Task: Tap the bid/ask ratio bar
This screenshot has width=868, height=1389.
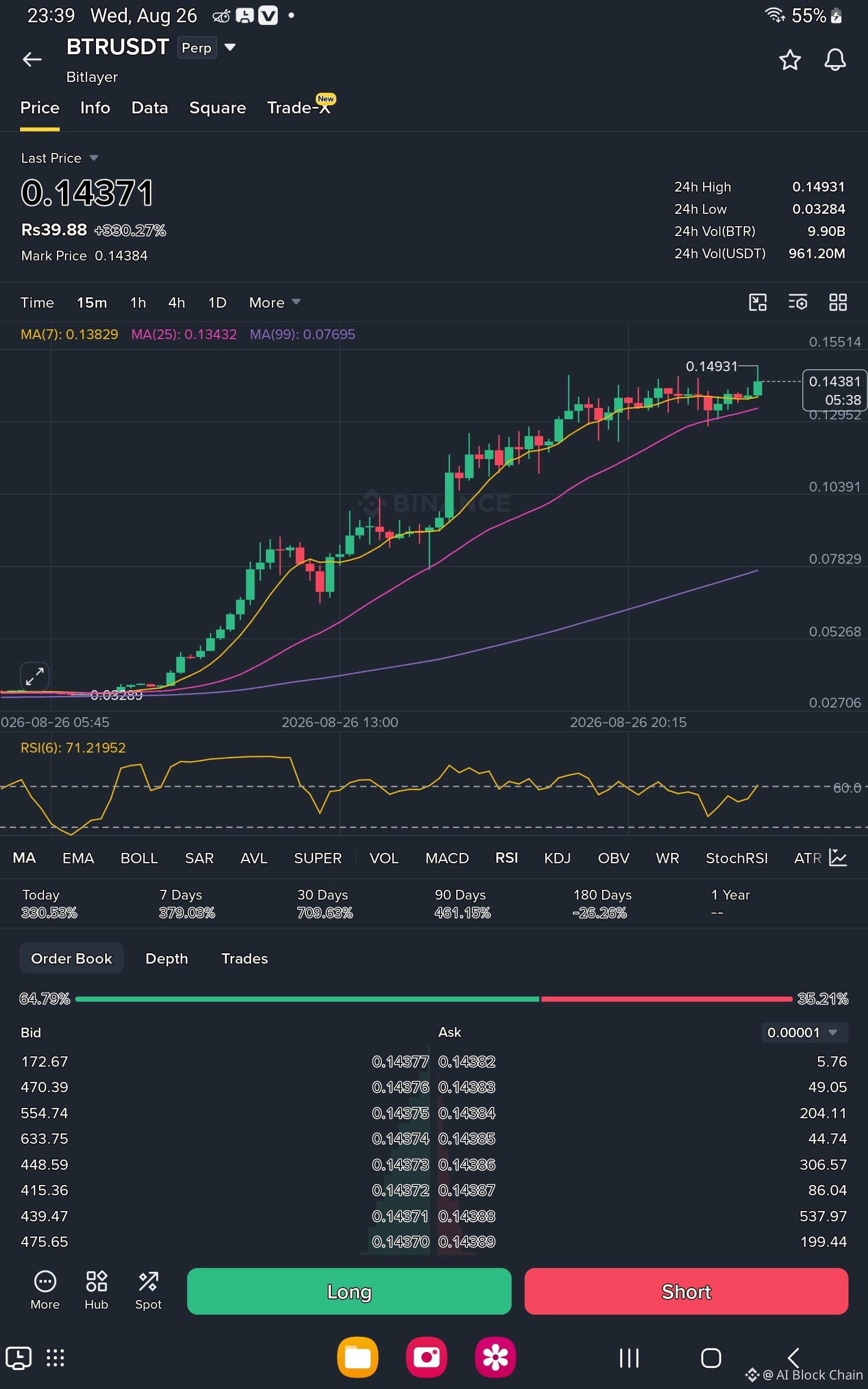Action: pyautogui.click(x=434, y=999)
